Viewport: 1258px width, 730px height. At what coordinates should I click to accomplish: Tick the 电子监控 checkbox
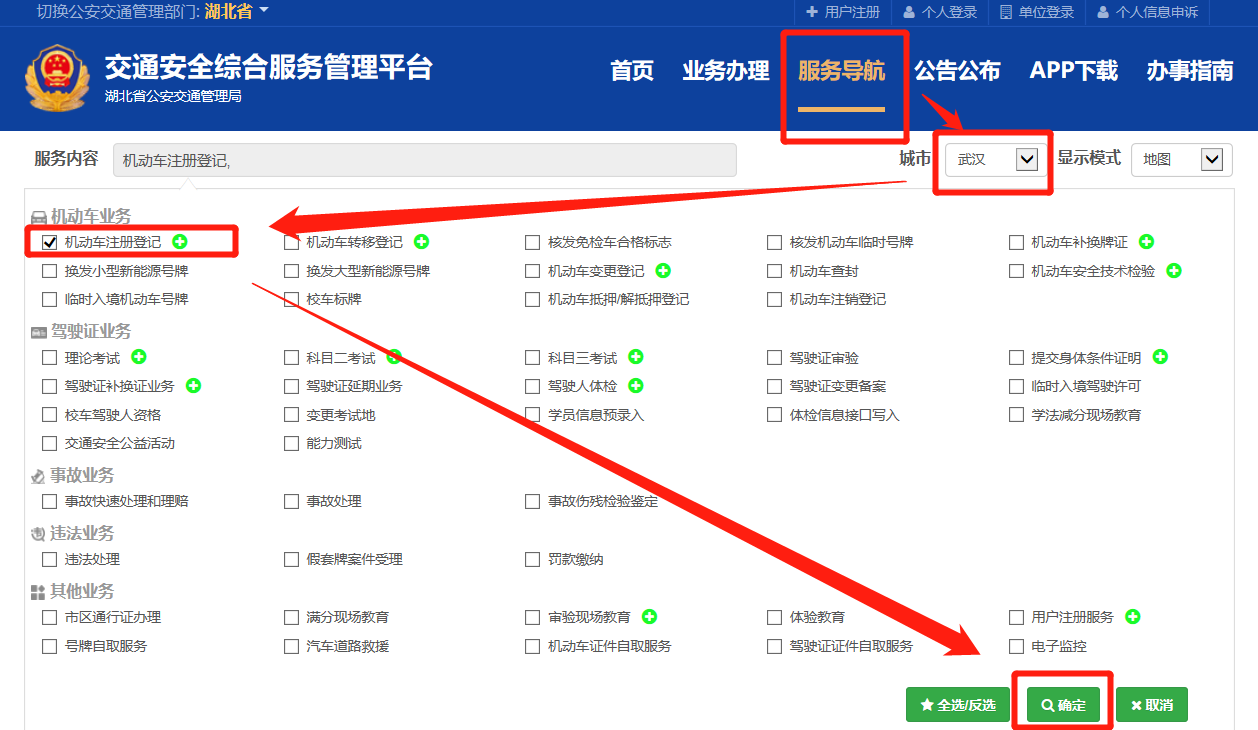click(1017, 646)
